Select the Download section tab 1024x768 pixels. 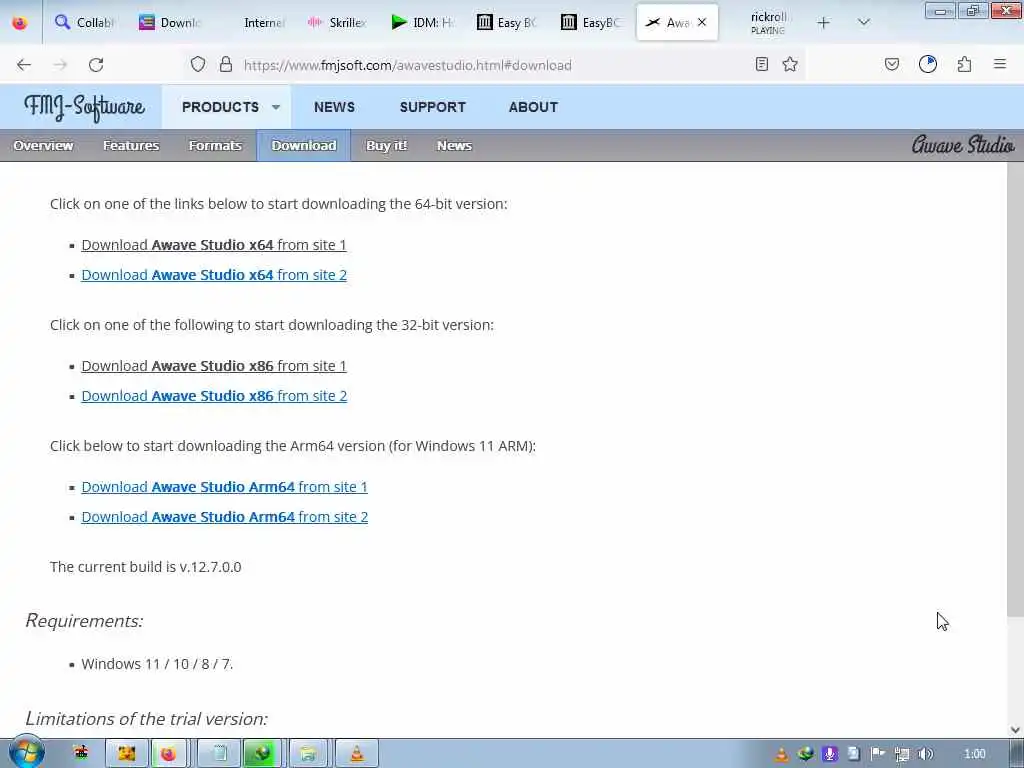click(x=304, y=146)
